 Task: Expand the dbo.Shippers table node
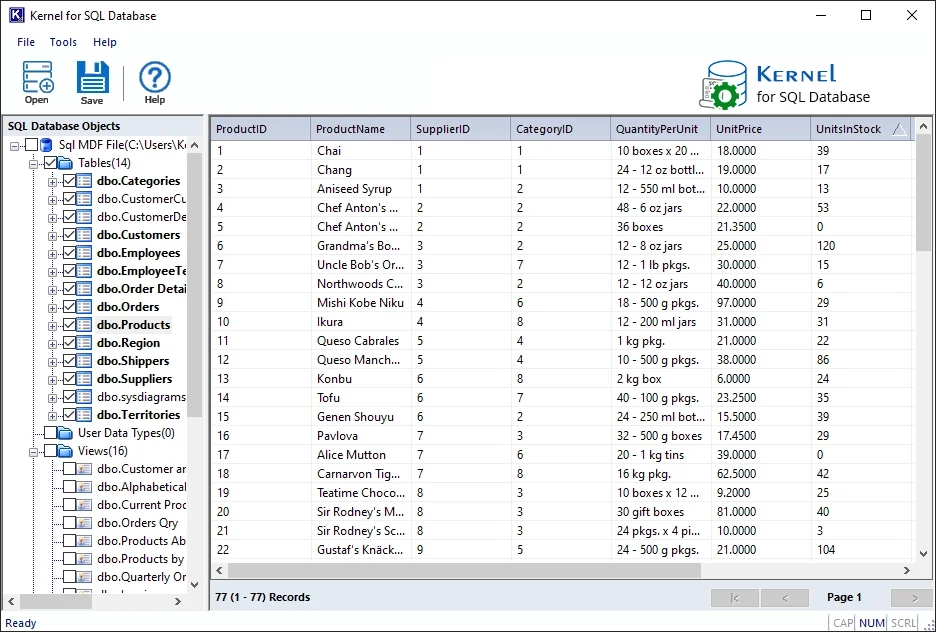53,362
